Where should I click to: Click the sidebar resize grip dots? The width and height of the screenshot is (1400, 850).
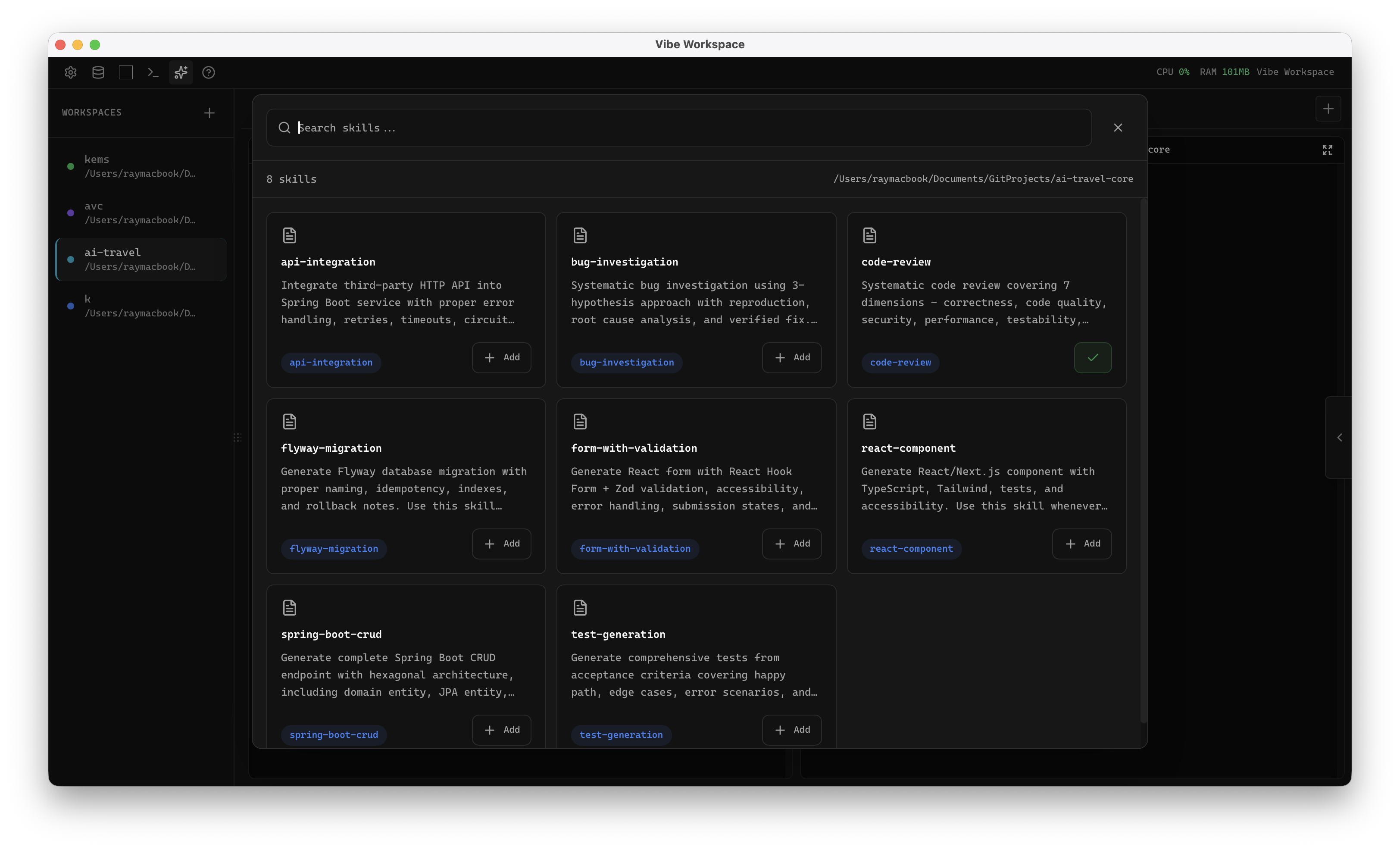pyautogui.click(x=237, y=437)
